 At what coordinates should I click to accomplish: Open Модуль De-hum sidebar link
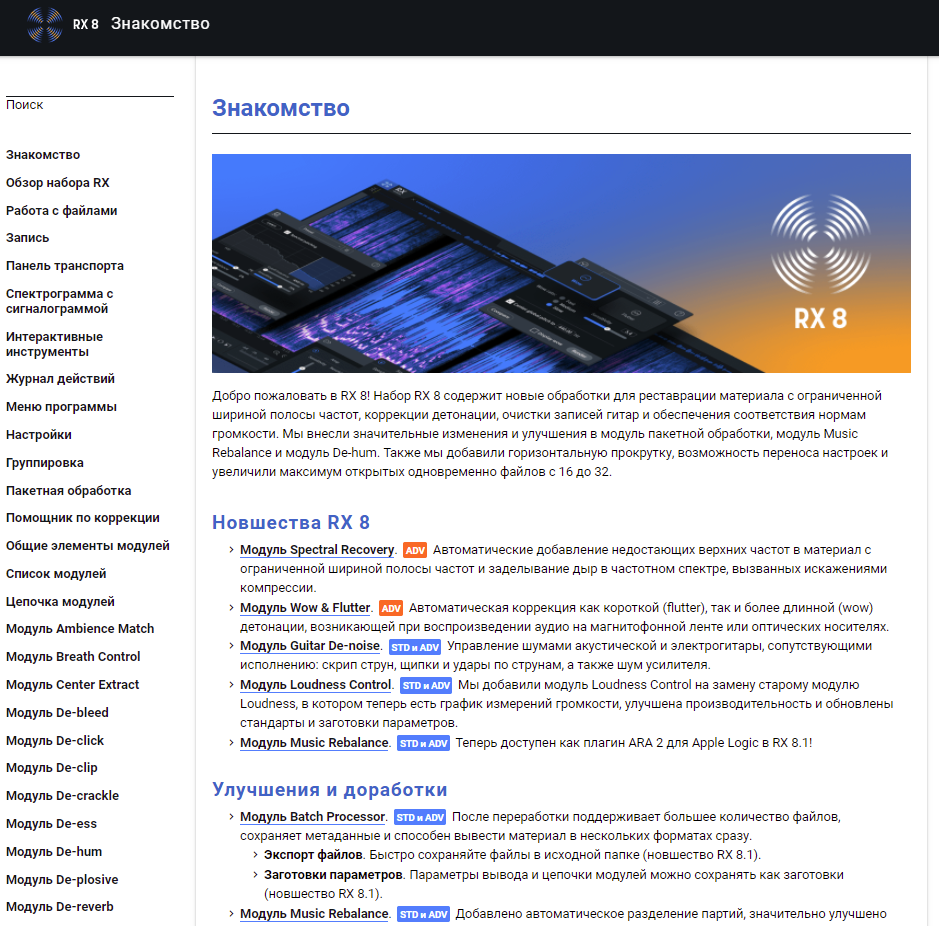tap(54, 852)
